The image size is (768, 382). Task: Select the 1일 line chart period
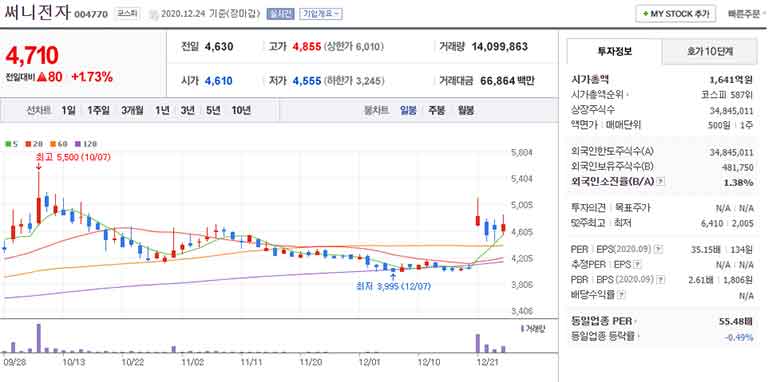click(69, 110)
